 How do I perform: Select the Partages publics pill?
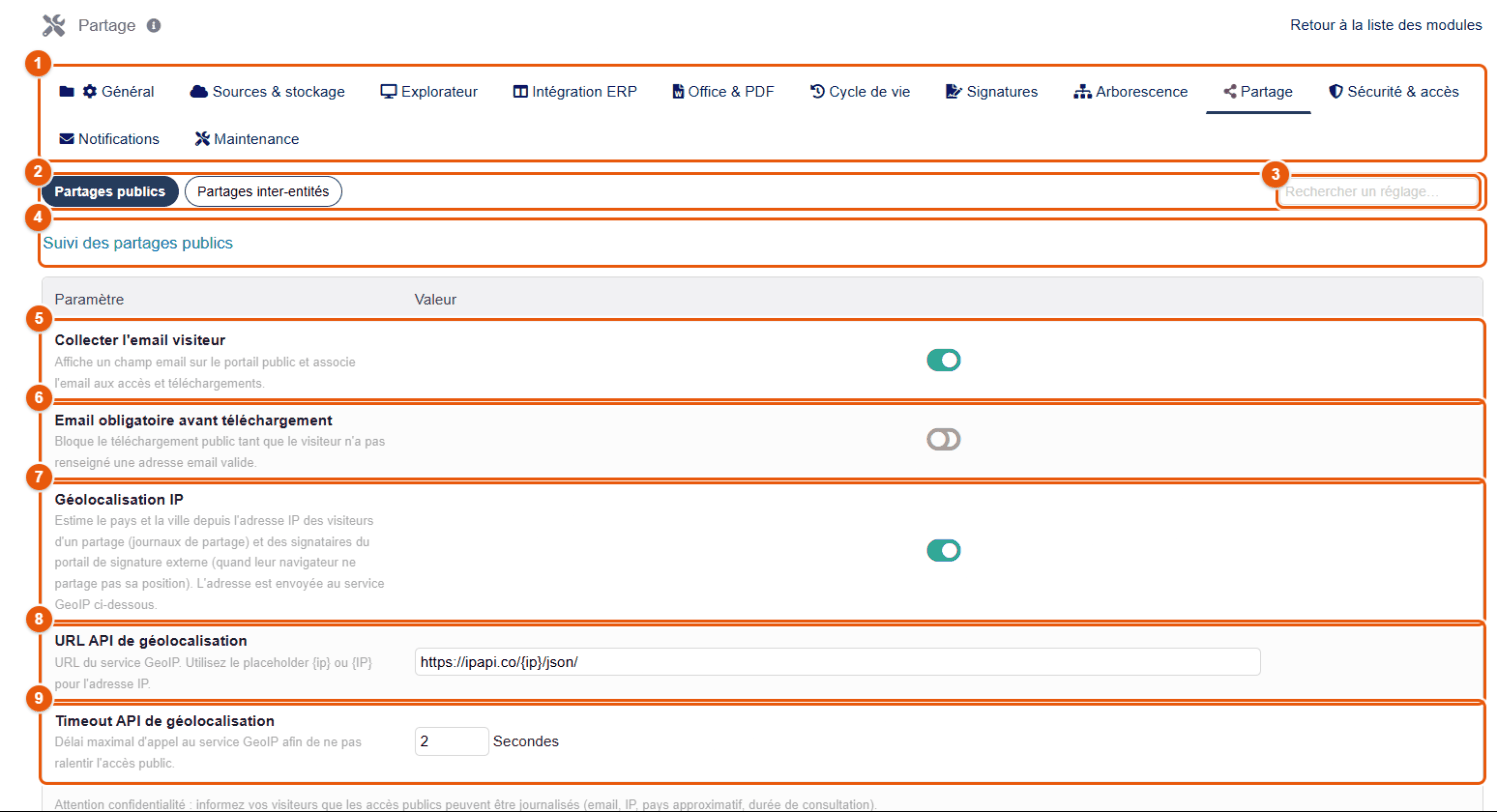pyautogui.click(x=110, y=191)
